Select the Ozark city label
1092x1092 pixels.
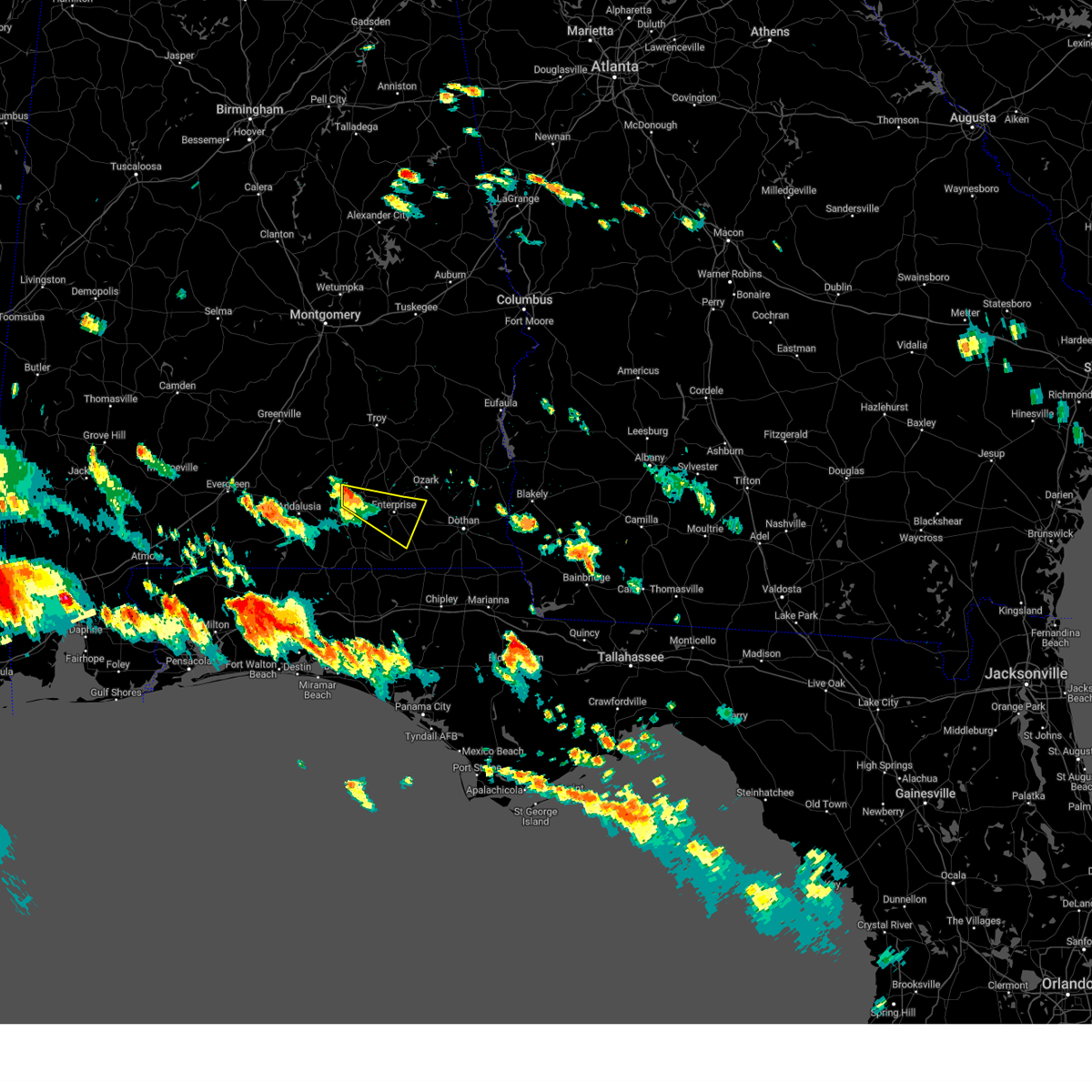click(x=426, y=480)
